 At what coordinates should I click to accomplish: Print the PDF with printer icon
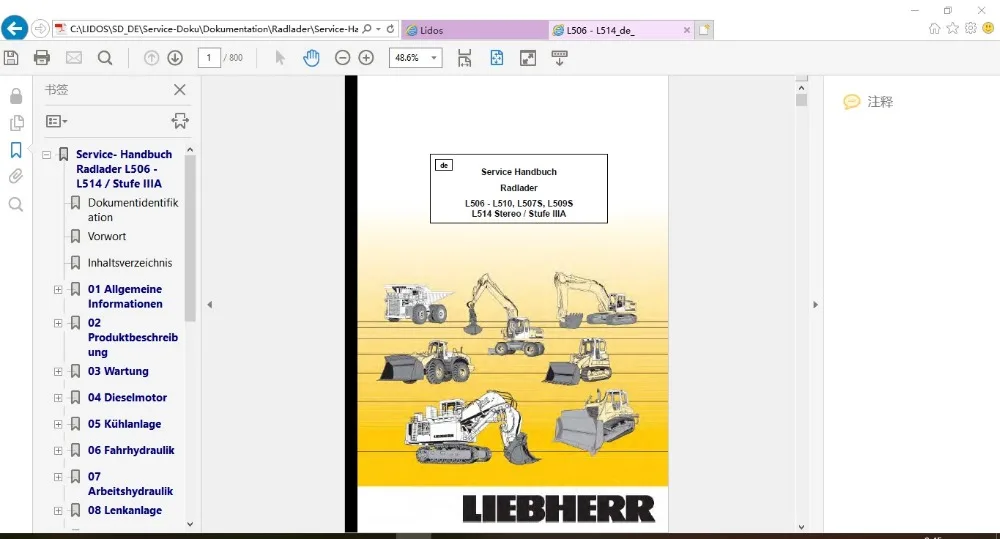pos(41,58)
